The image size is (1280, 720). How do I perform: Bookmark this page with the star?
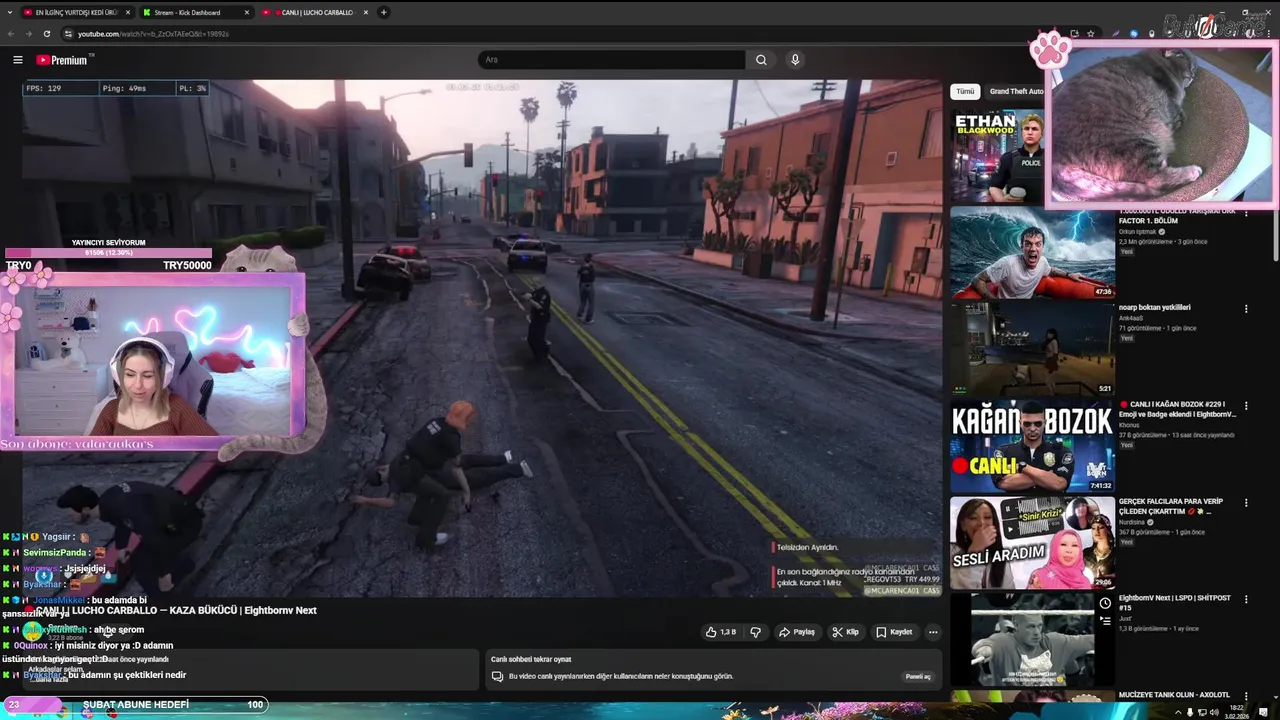[1090, 33]
